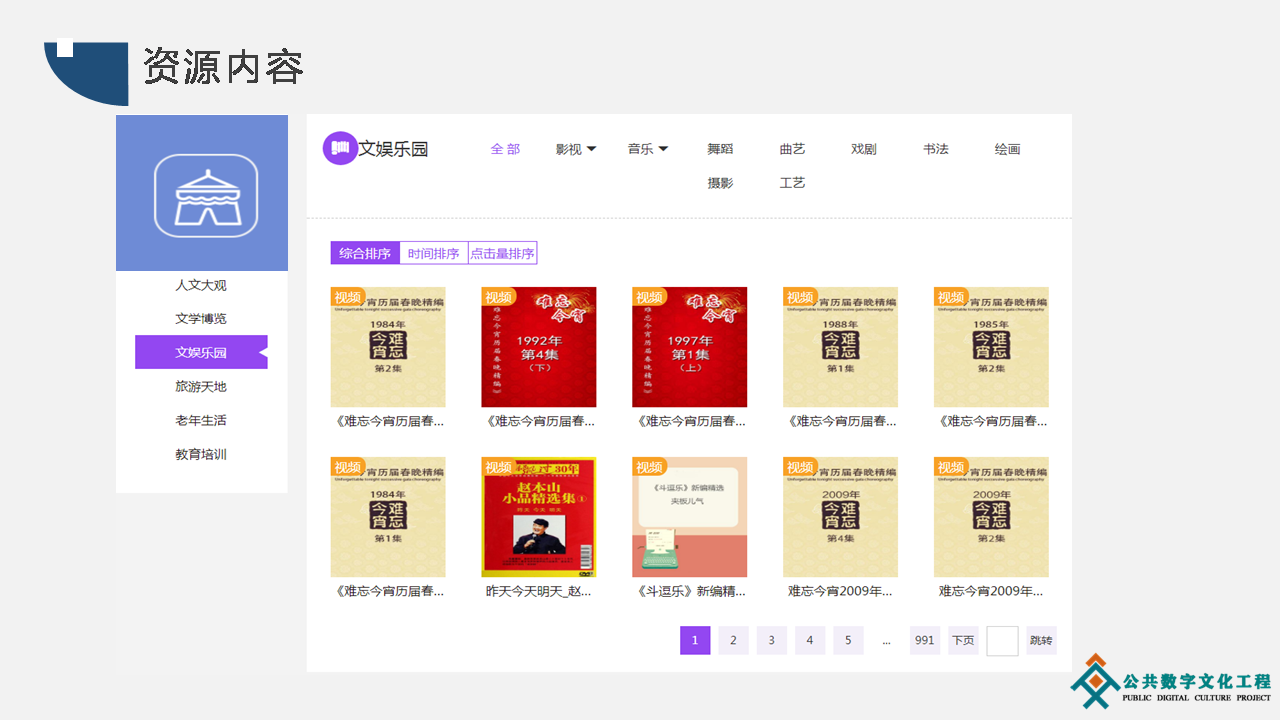This screenshot has height=720, width=1280.
Task: Open the 1997年 第1集 red thumbnail
Action: (690, 347)
